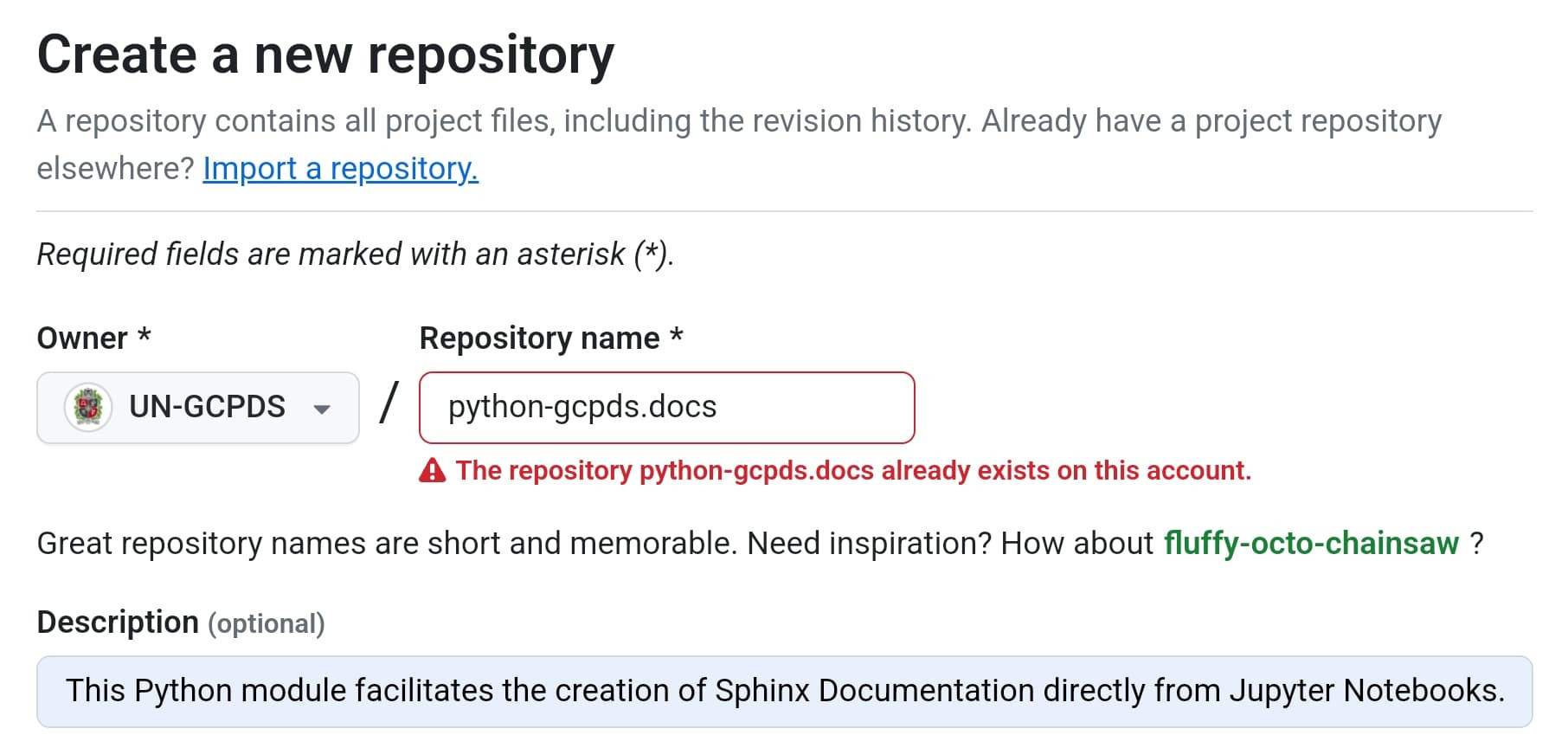Click the red warning triangle icon
This screenshot has height=748, width=1568.
tap(432, 470)
